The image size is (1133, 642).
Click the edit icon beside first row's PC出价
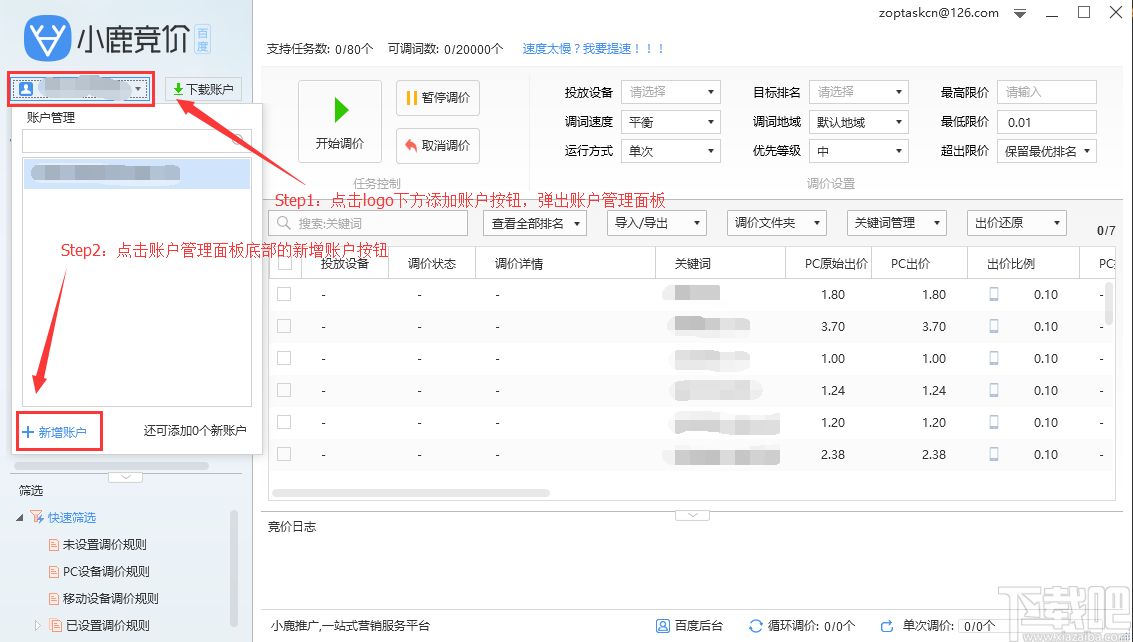(x=993, y=294)
